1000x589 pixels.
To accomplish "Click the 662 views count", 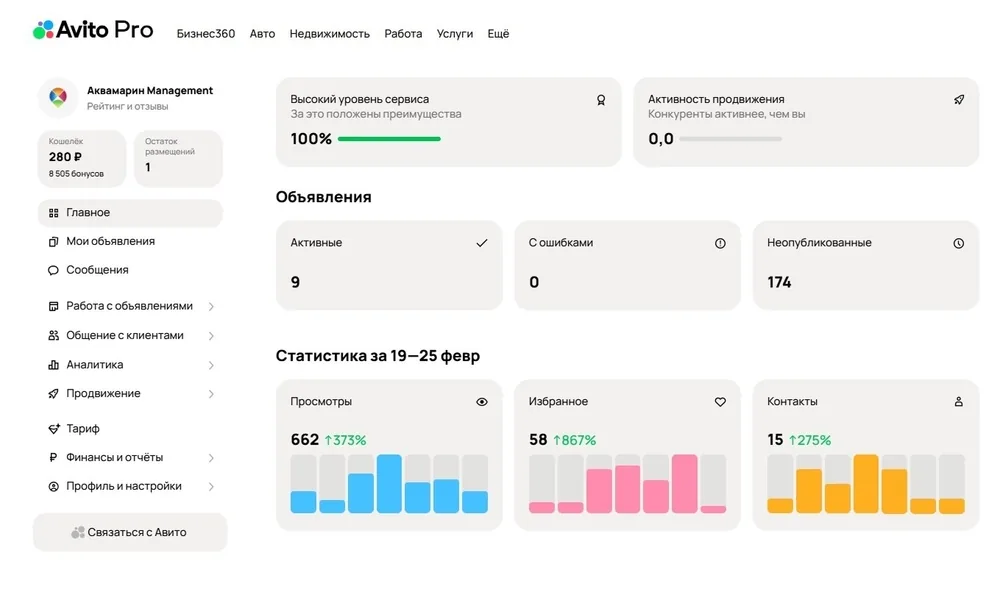I will point(305,440).
